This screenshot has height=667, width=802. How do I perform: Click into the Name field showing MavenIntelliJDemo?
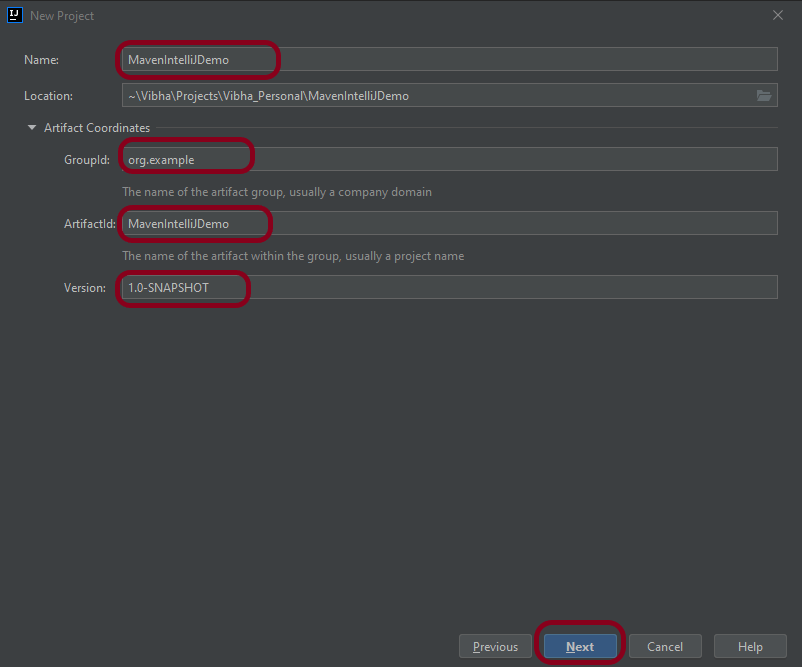pyautogui.click(x=300, y=59)
